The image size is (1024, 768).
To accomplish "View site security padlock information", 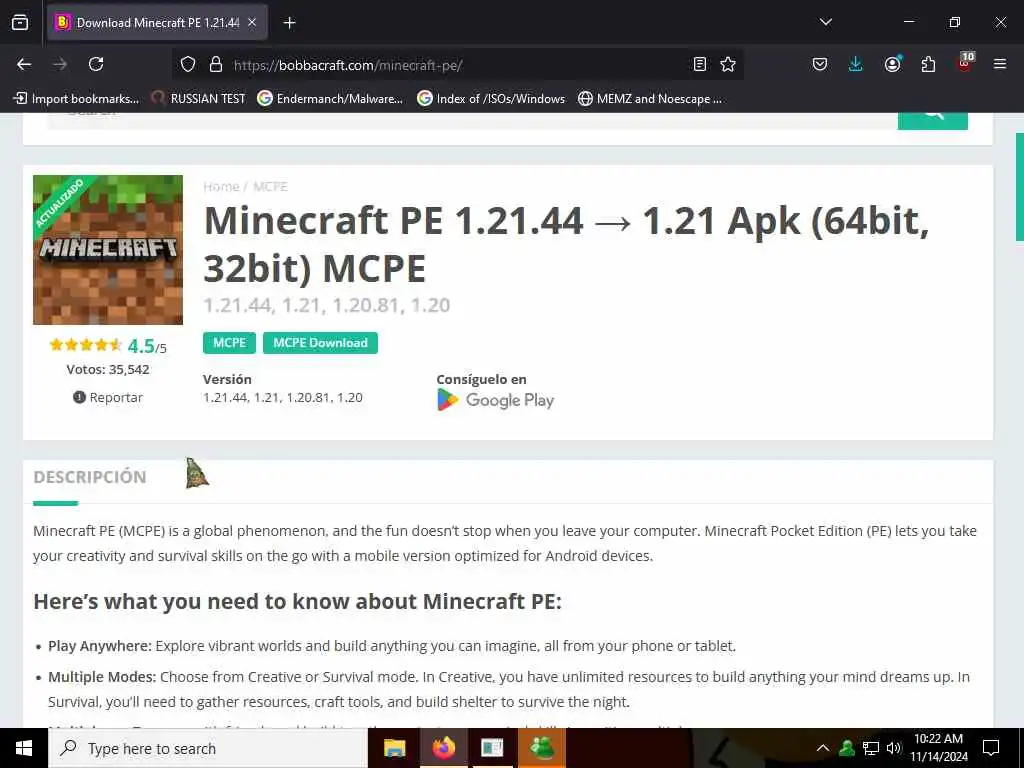I will [216, 64].
